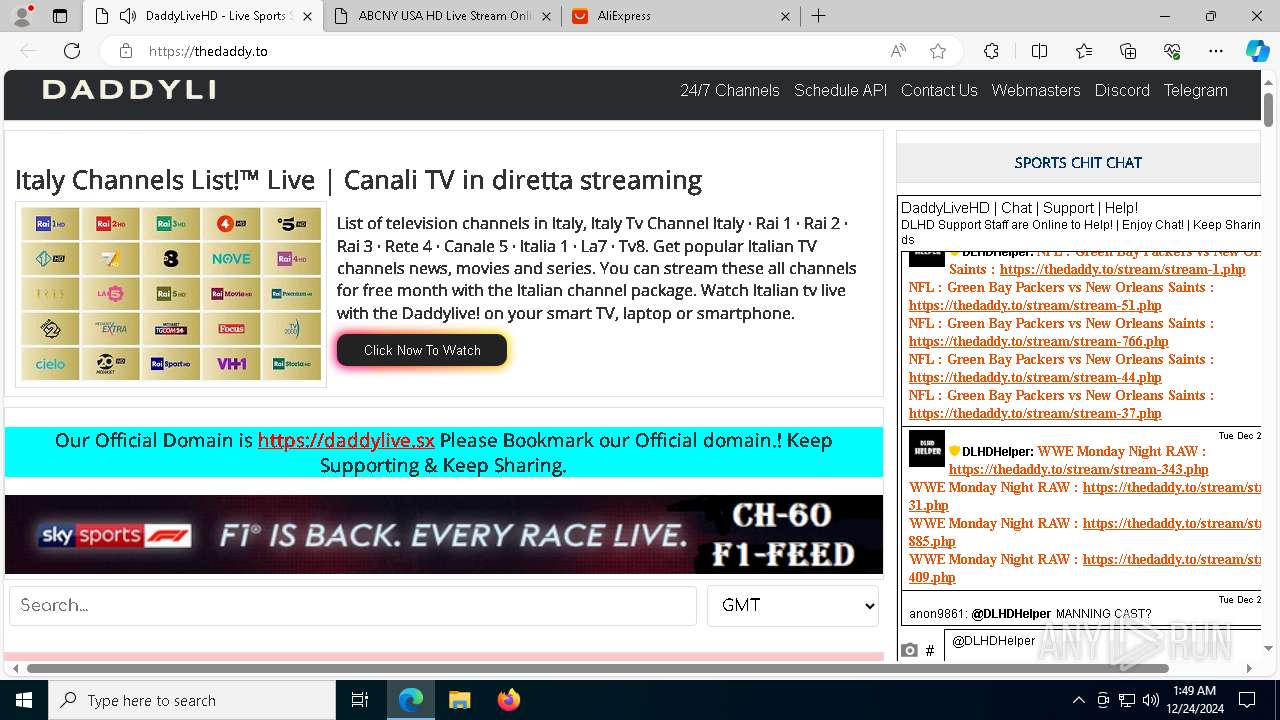This screenshot has height=720, width=1280.
Task: Open the collections icon
Action: click(1128, 51)
